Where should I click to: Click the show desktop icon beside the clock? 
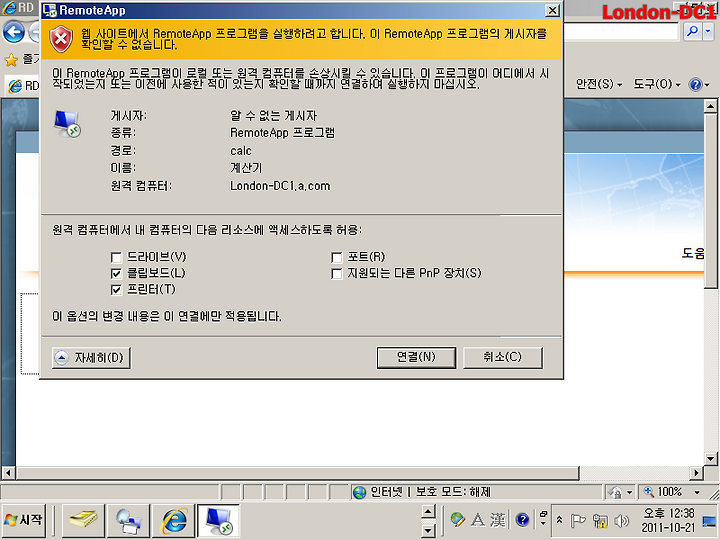pyautogui.click(x=709, y=520)
